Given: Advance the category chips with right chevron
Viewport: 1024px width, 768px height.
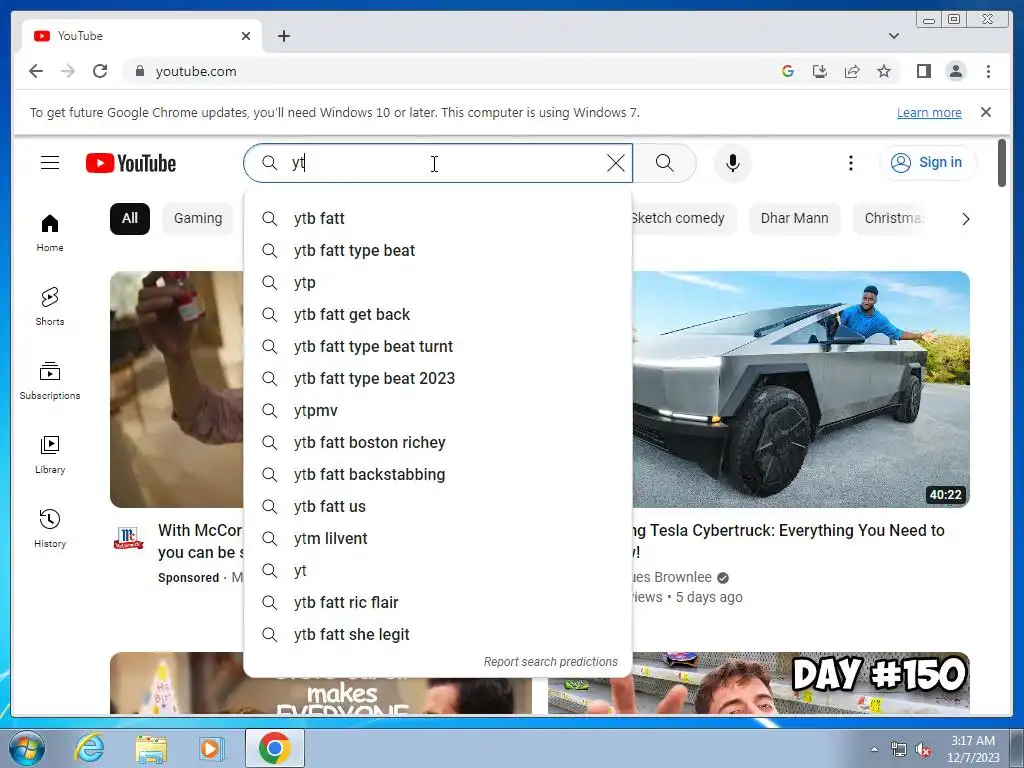Looking at the screenshot, I should [965, 219].
